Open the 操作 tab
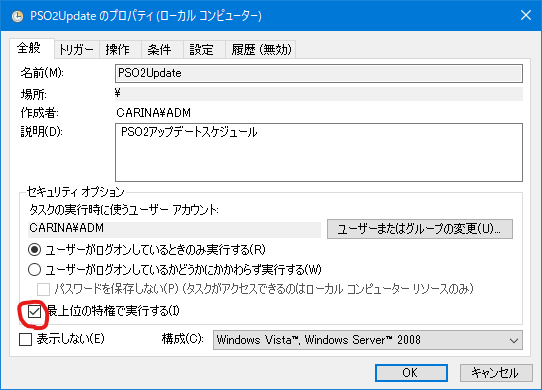542x390 pixels. (x=120, y=49)
